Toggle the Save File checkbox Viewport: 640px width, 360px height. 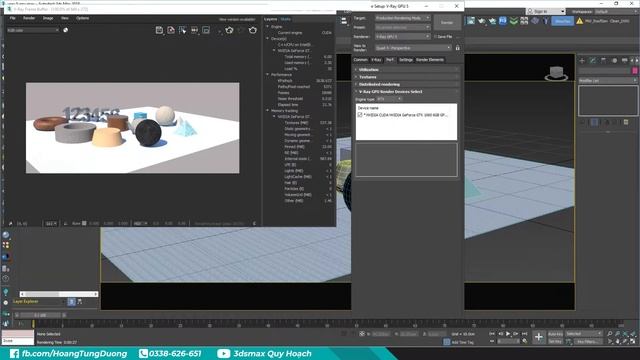(436, 37)
